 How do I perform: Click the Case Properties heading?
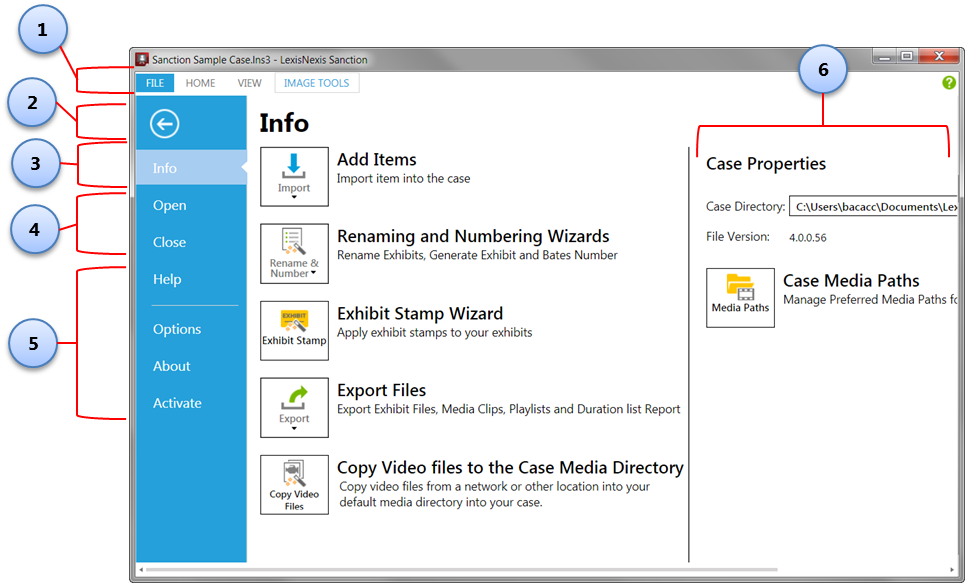click(766, 164)
